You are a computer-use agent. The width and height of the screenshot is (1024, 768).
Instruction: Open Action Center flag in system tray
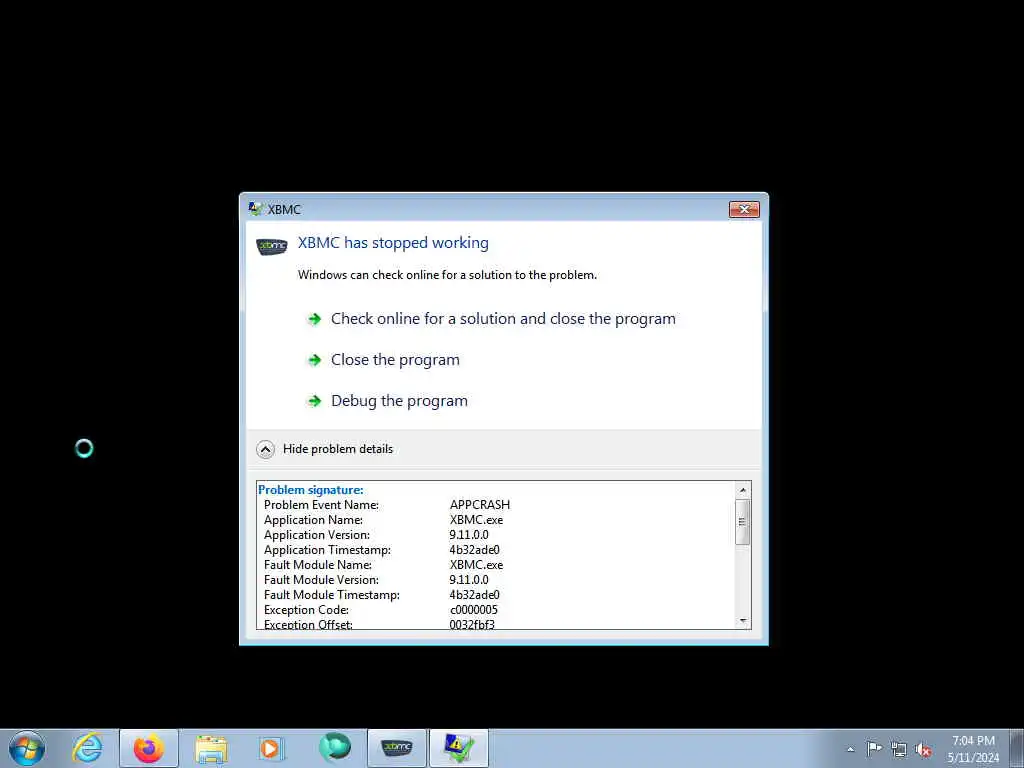click(874, 748)
